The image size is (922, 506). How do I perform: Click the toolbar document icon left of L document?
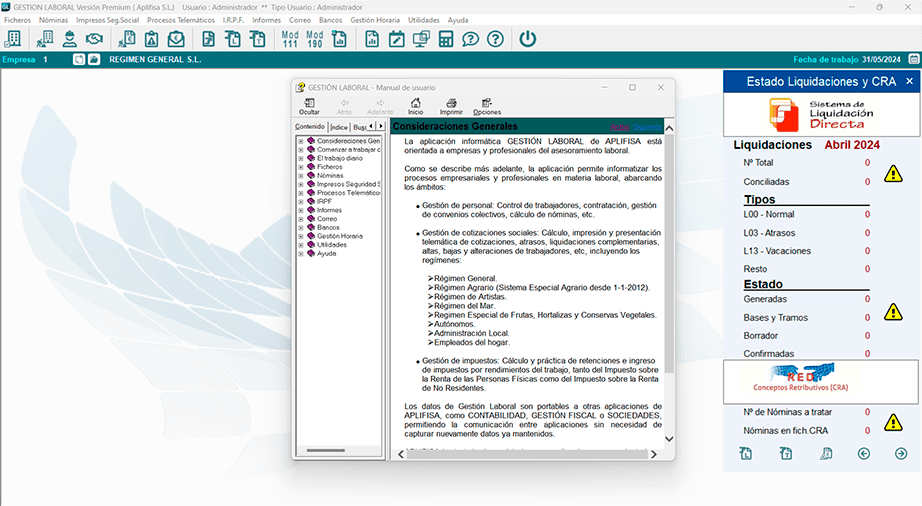coord(208,39)
